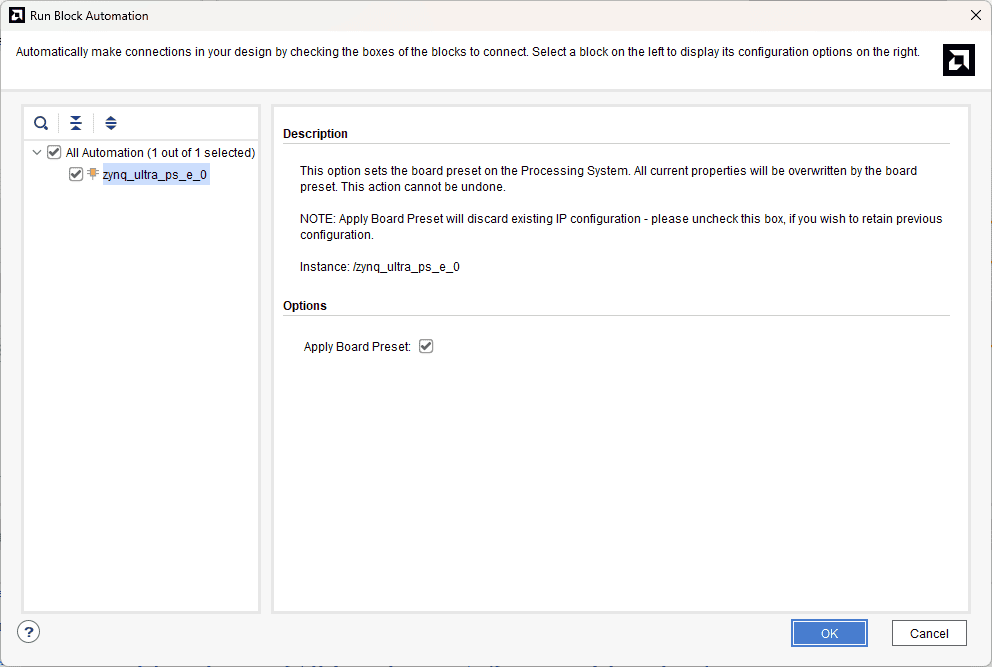Click the Instance: /zynq_ultra_ps_e_0 text

click(x=379, y=267)
